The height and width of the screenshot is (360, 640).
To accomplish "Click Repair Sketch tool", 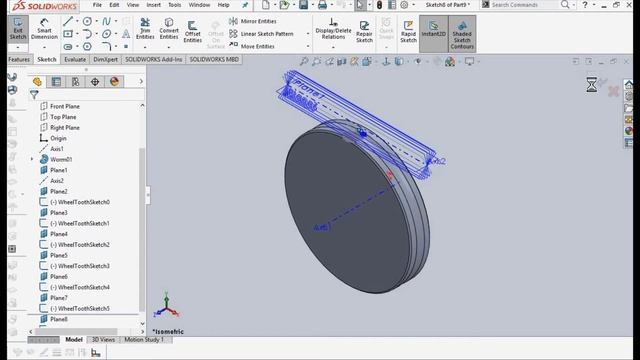I will (364, 31).
